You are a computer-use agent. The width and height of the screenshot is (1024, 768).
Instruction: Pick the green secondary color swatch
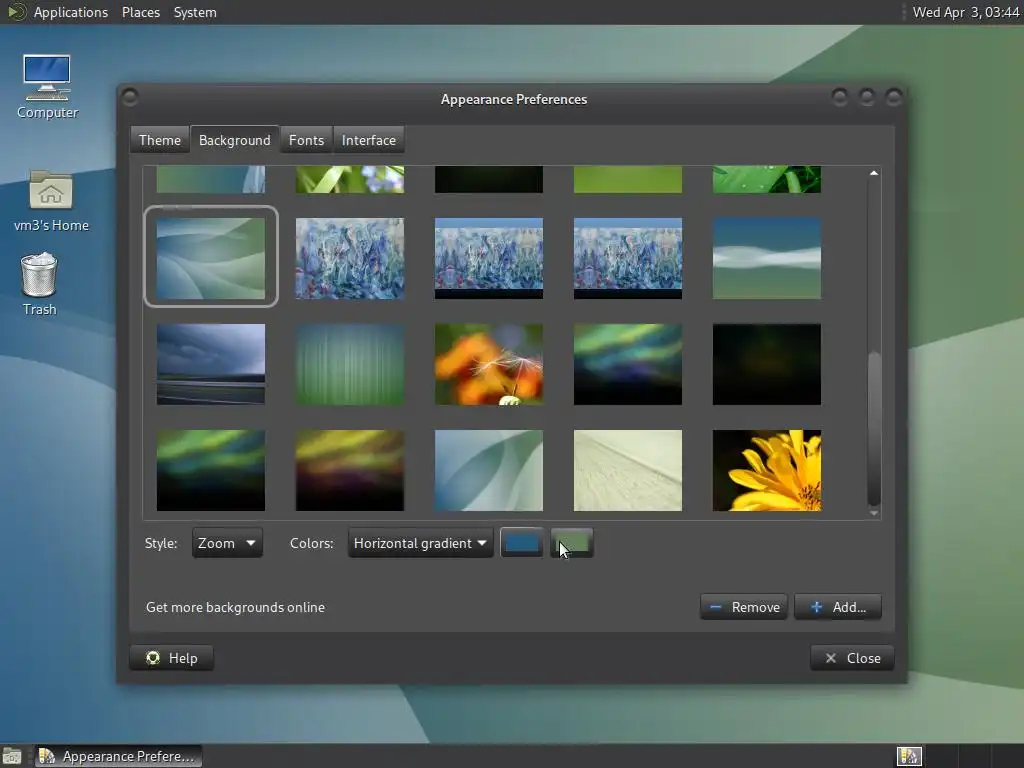(572, 543)
